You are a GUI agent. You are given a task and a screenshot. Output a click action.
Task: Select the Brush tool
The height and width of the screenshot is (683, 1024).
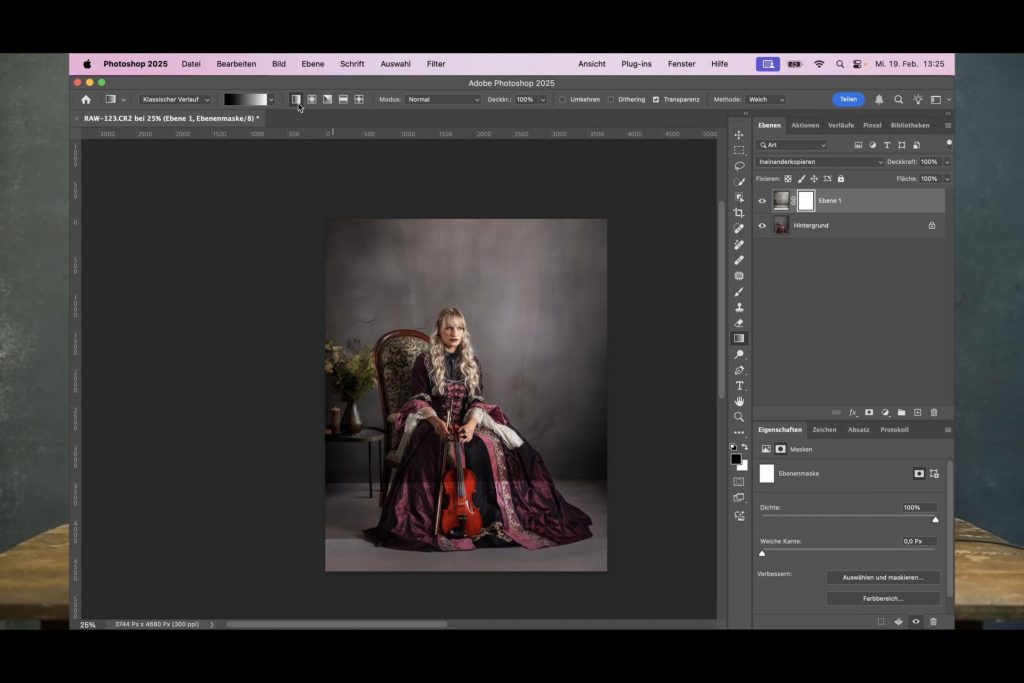tap(739, 291)
